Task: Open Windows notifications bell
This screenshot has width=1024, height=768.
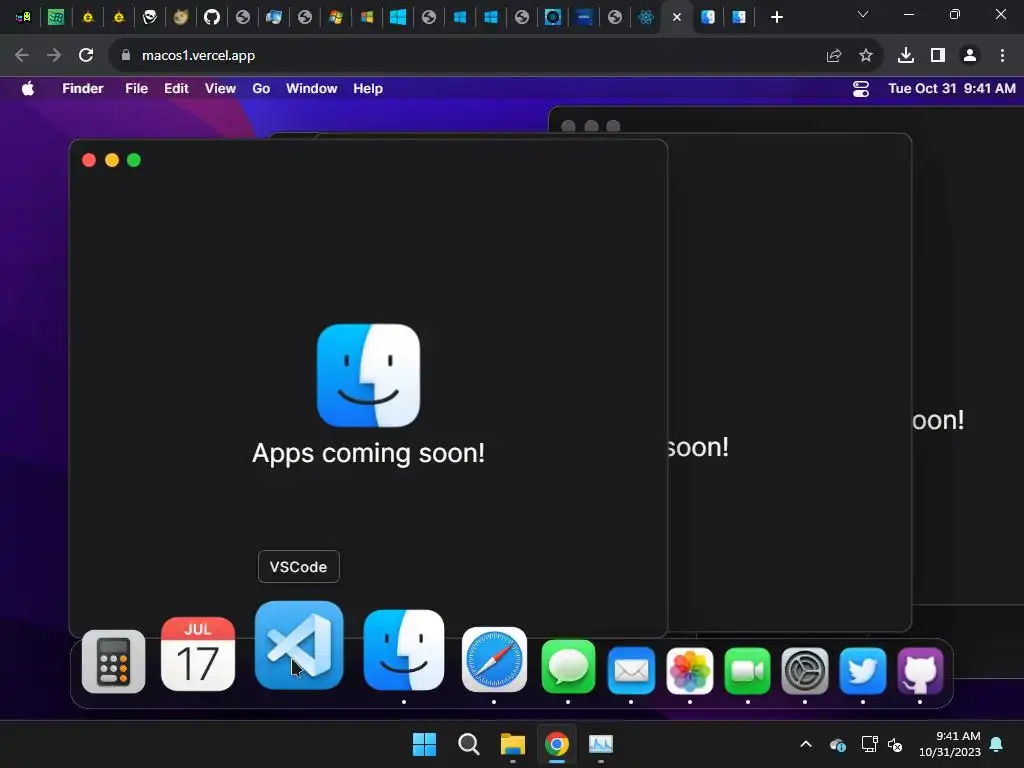Action: 997,744
